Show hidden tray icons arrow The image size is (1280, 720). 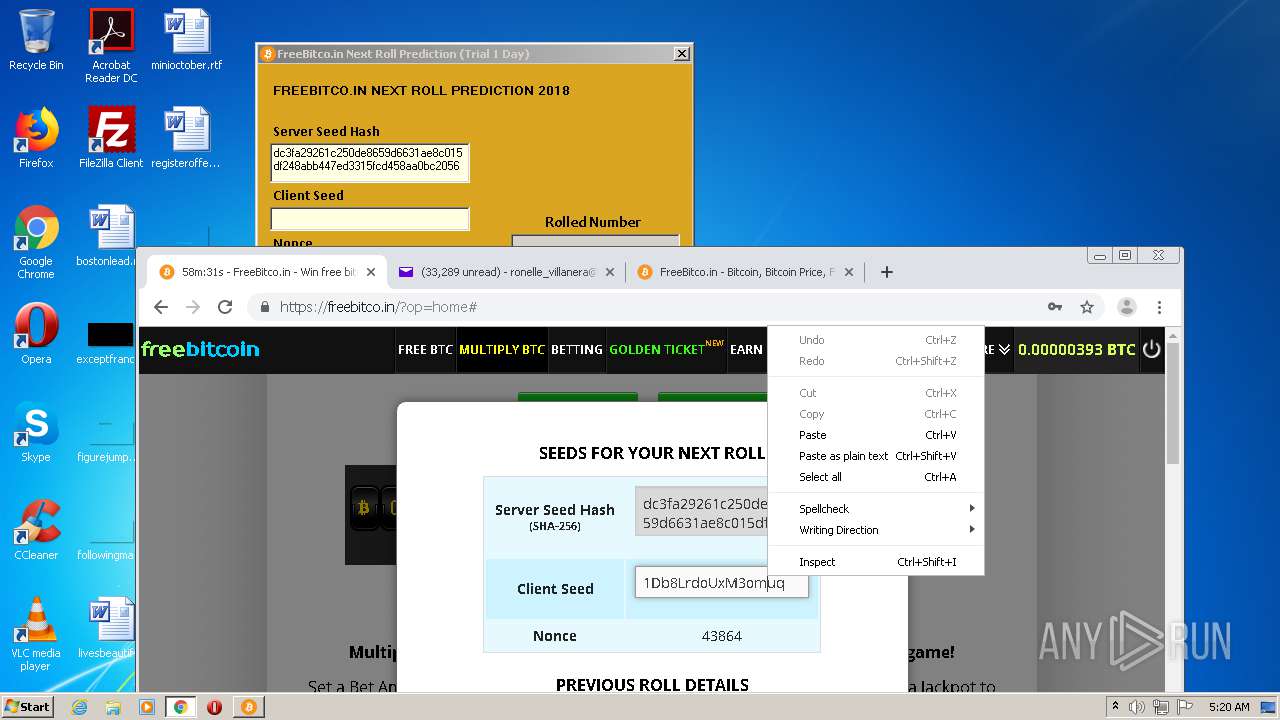pos(1115,707)
